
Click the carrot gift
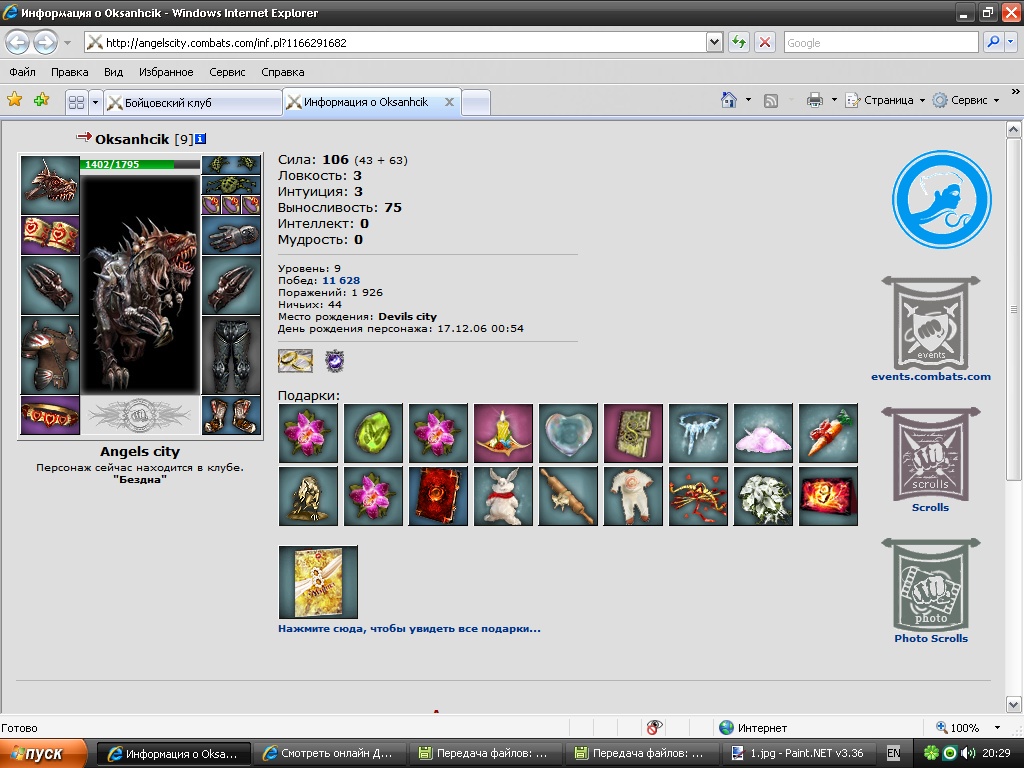pyautogui.click(x=828, y=433)
